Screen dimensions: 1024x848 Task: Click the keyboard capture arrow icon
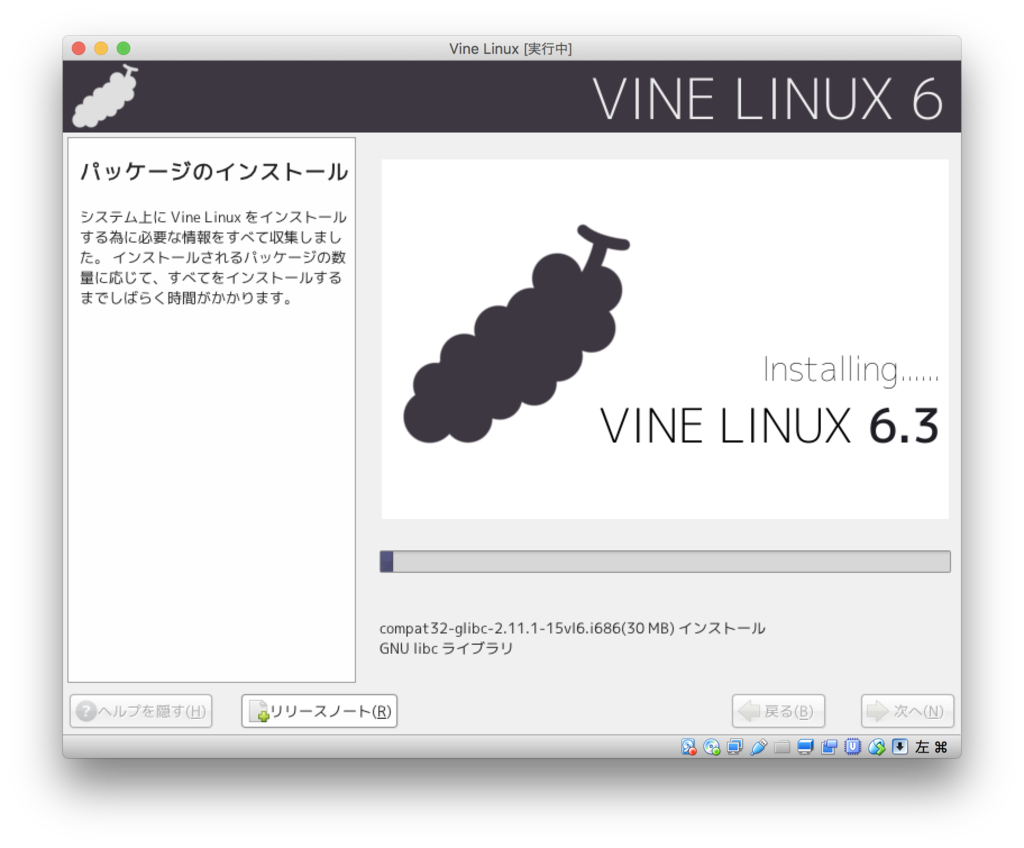click(900, 747)
